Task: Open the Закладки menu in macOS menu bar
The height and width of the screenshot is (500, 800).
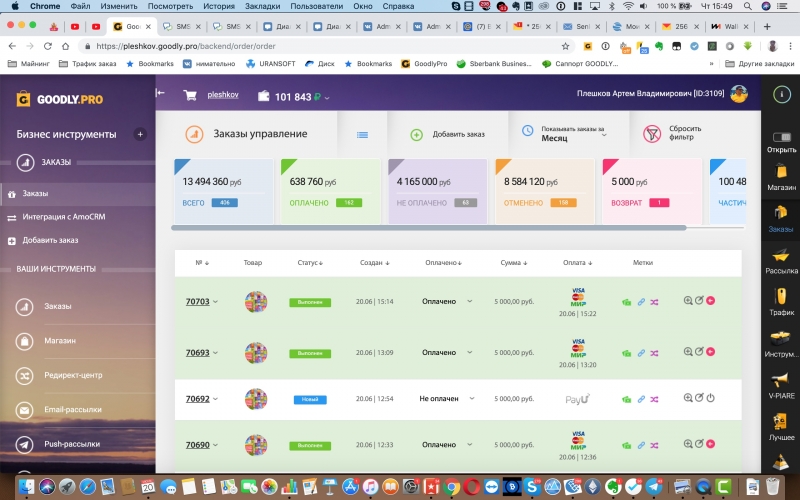Action: pyautogui.click(x=262, y=6)
